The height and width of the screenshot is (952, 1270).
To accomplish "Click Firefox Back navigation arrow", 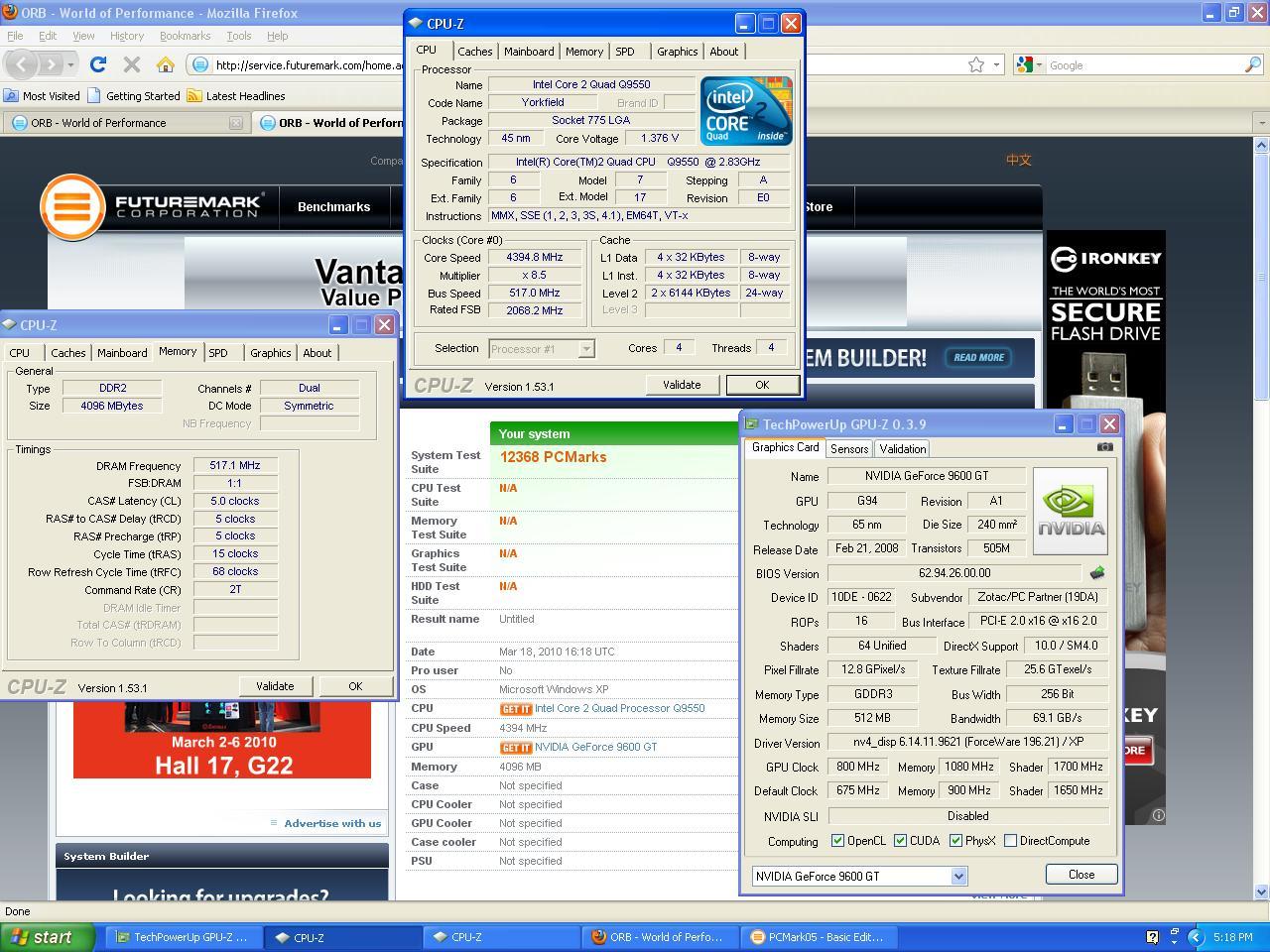I will pyautogui.click(x=22, y=64).
